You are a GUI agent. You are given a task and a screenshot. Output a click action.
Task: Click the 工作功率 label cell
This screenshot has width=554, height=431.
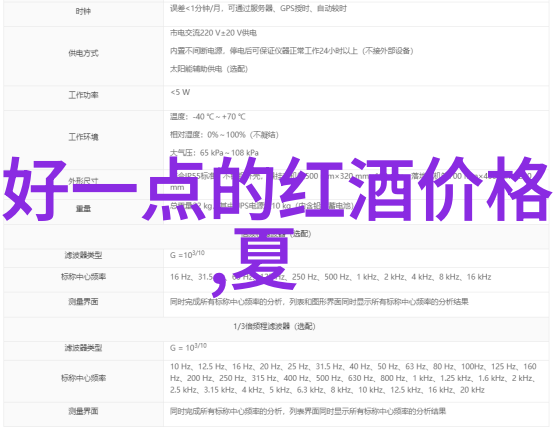(83, 95)
